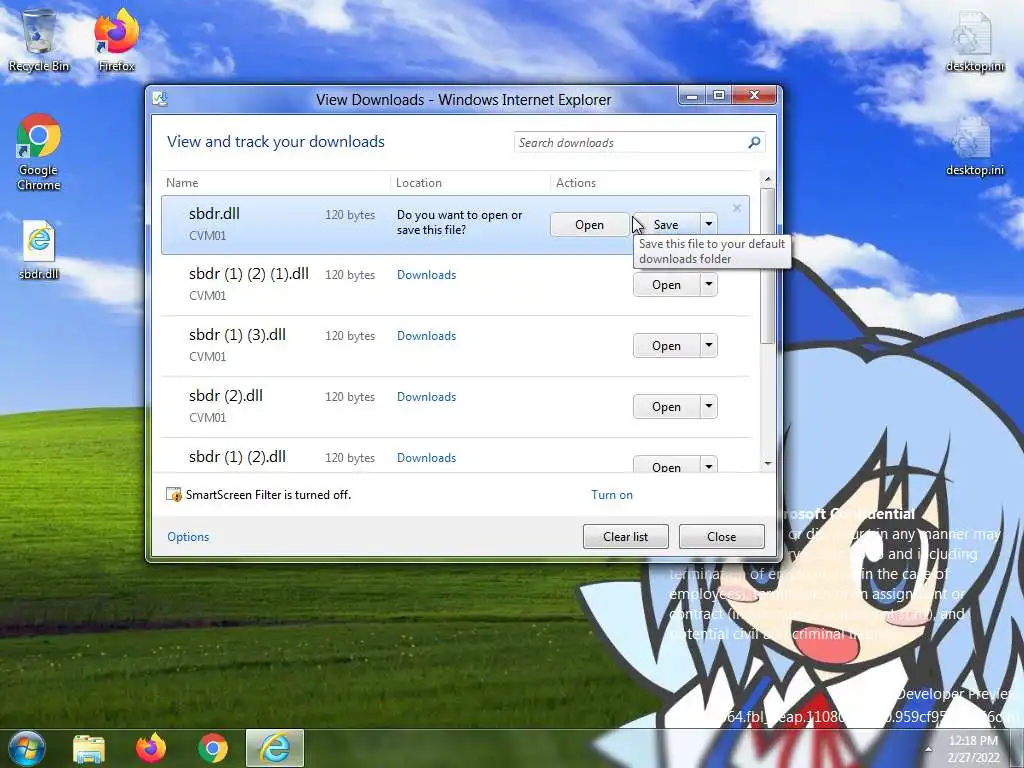Select the Firefox desktop shortcut

coord(116,40)
